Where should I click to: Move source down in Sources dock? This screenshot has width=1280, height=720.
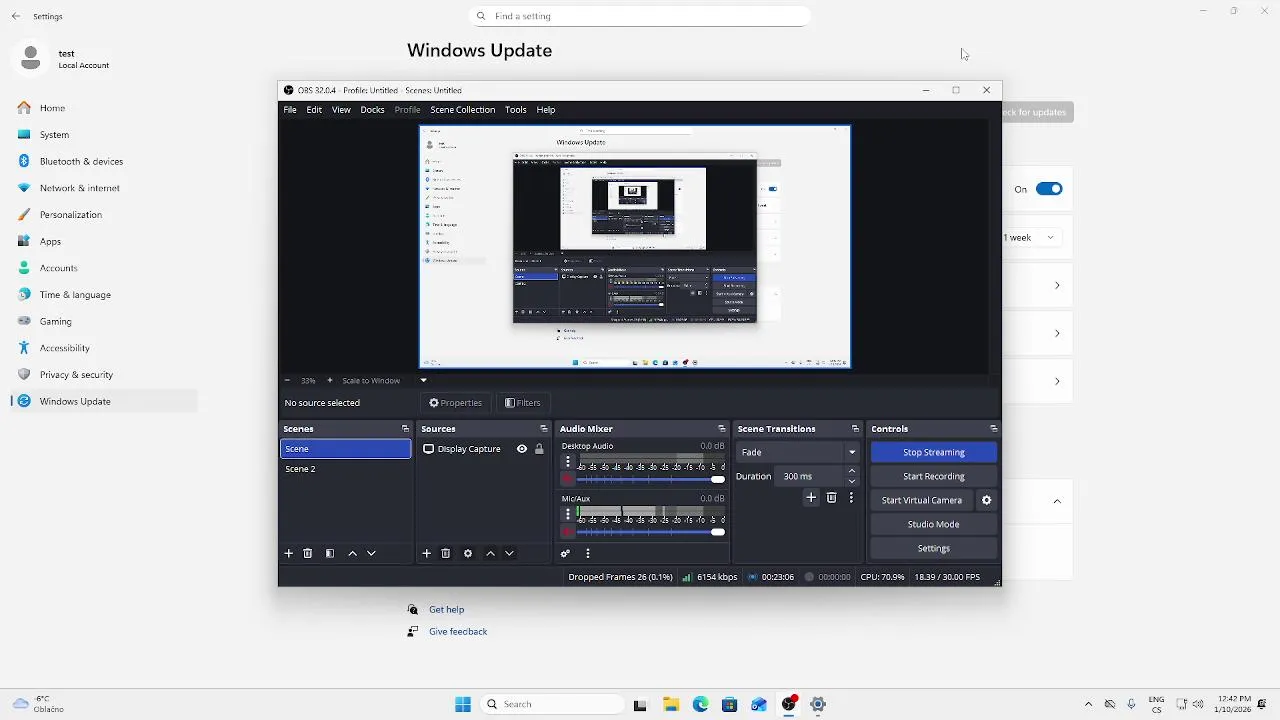tap(509, 553)
